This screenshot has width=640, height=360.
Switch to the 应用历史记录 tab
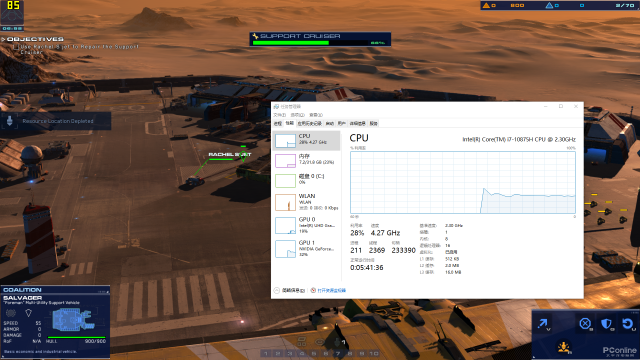(x=309, y=123)
